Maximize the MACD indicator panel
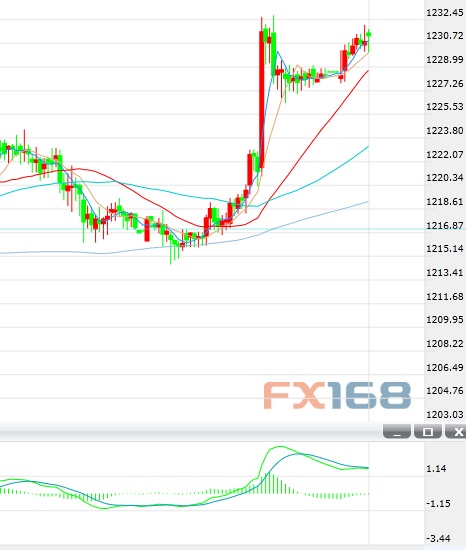 428,431
